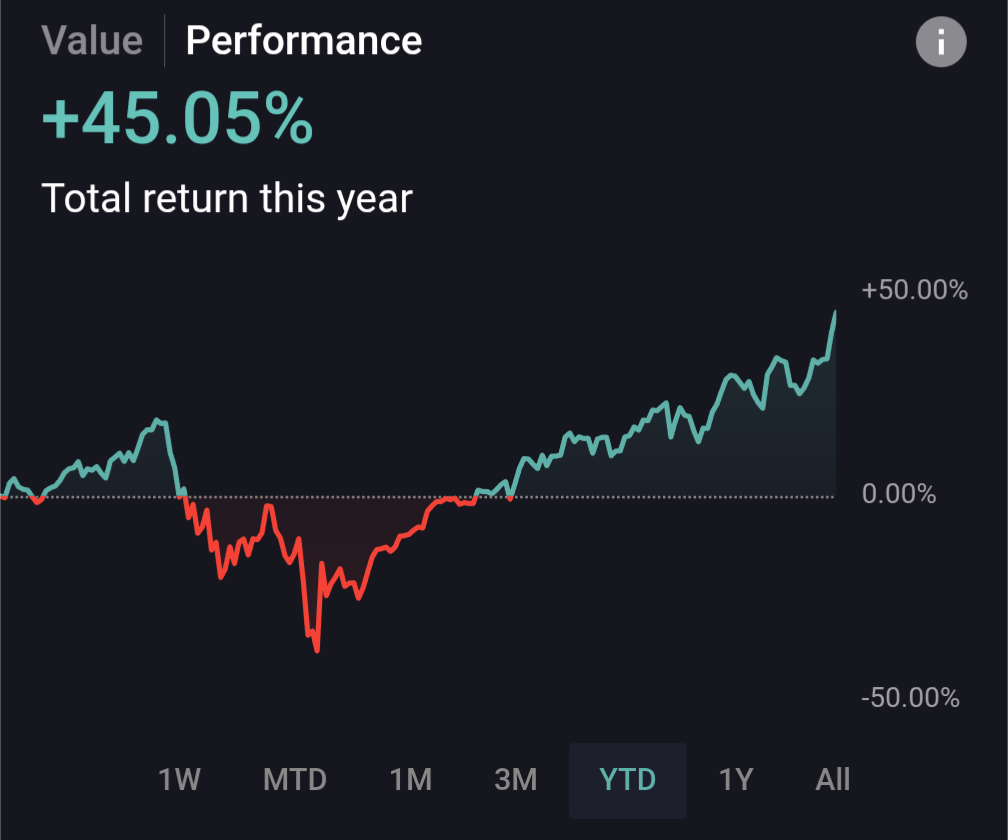Click the +45.05% total return figure
The width and height of the screenshot is (1008, 840).
(x=177, y=120)
